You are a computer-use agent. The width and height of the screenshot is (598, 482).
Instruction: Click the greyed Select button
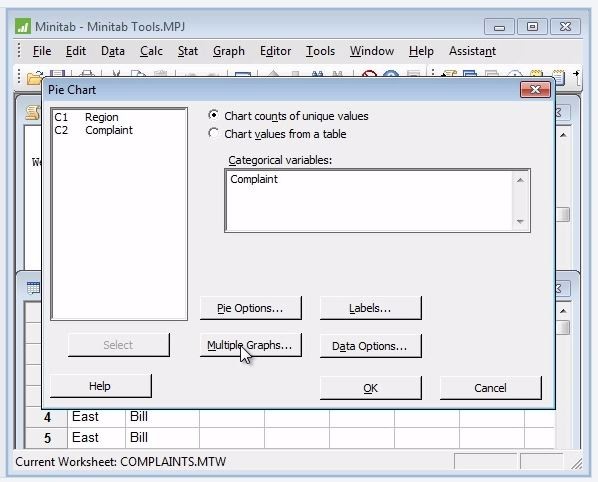coord(119,345)
